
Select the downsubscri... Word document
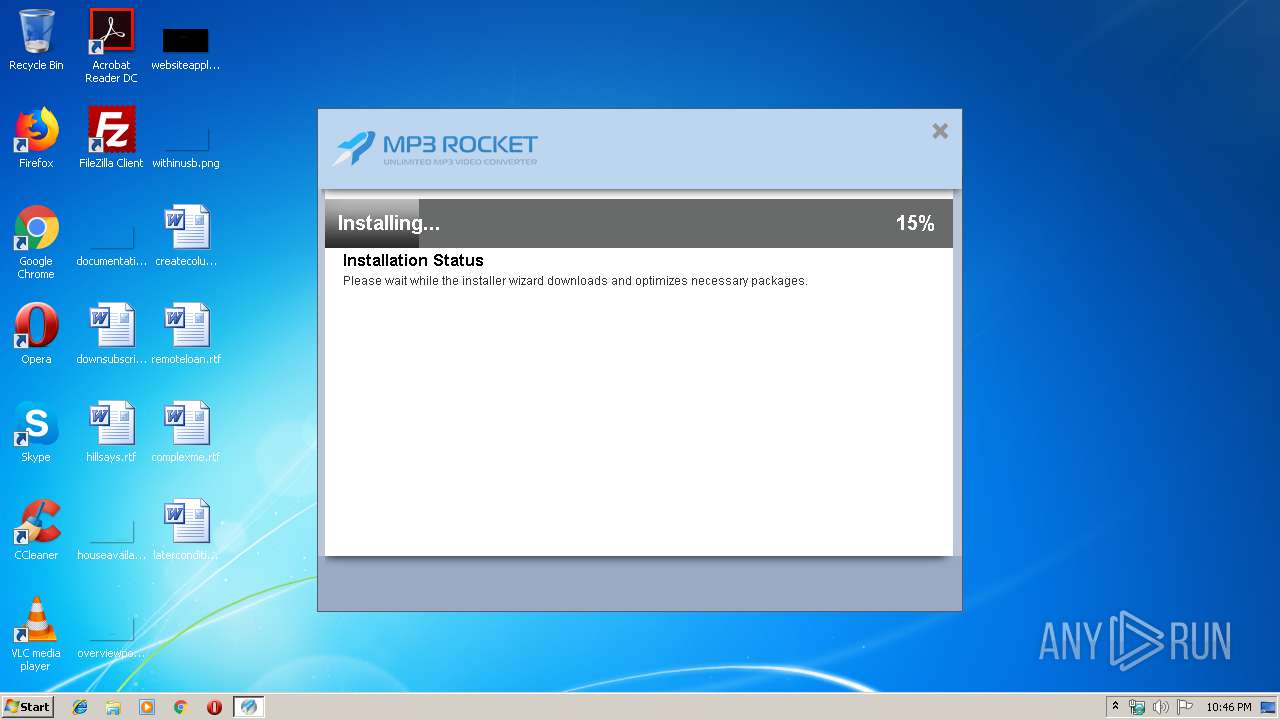coord(111,334)
